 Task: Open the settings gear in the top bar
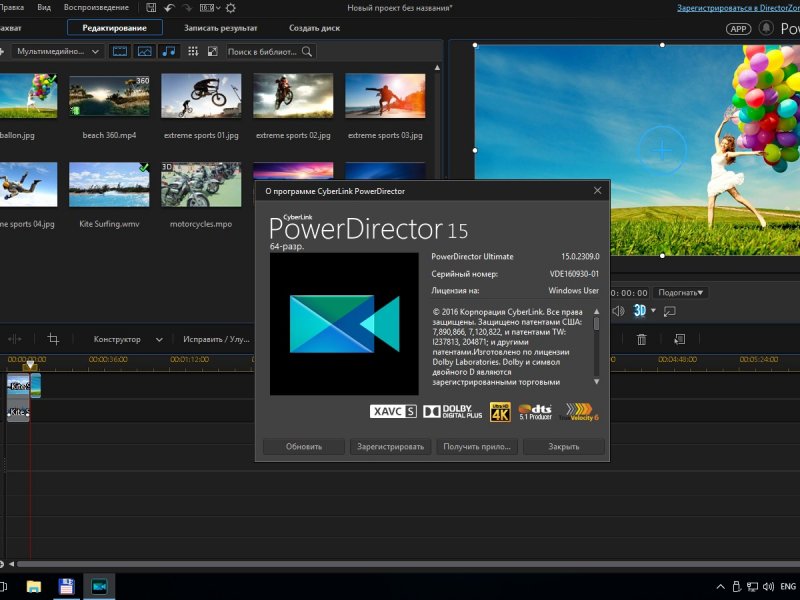tap(231, 8)
